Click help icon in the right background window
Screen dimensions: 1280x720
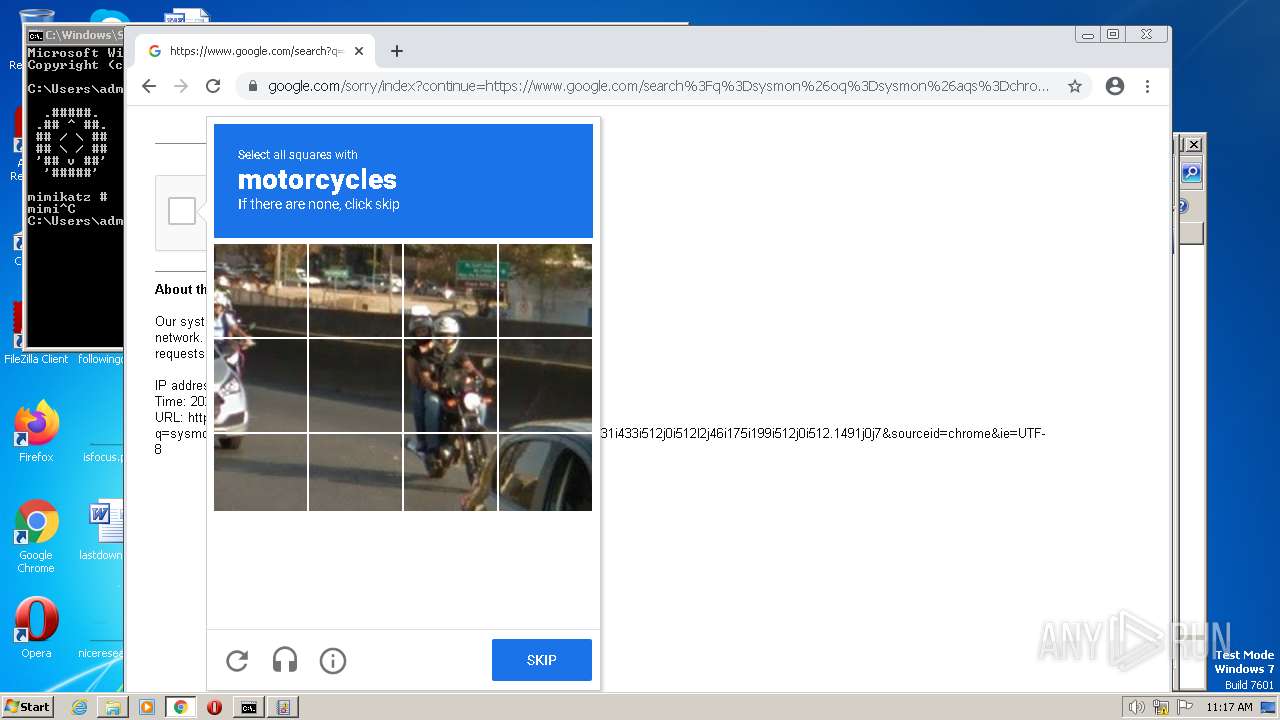pos(1181,207)
